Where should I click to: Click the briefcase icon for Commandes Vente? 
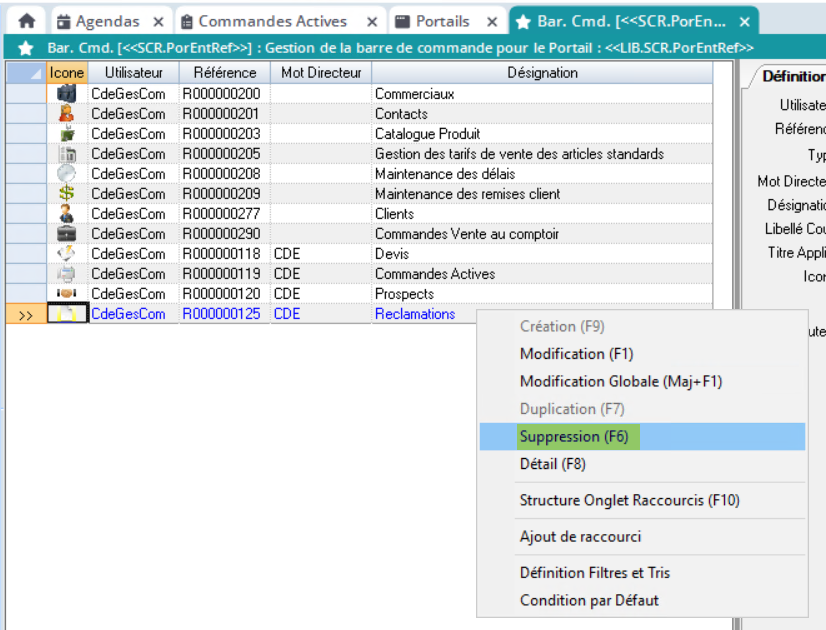67,234
